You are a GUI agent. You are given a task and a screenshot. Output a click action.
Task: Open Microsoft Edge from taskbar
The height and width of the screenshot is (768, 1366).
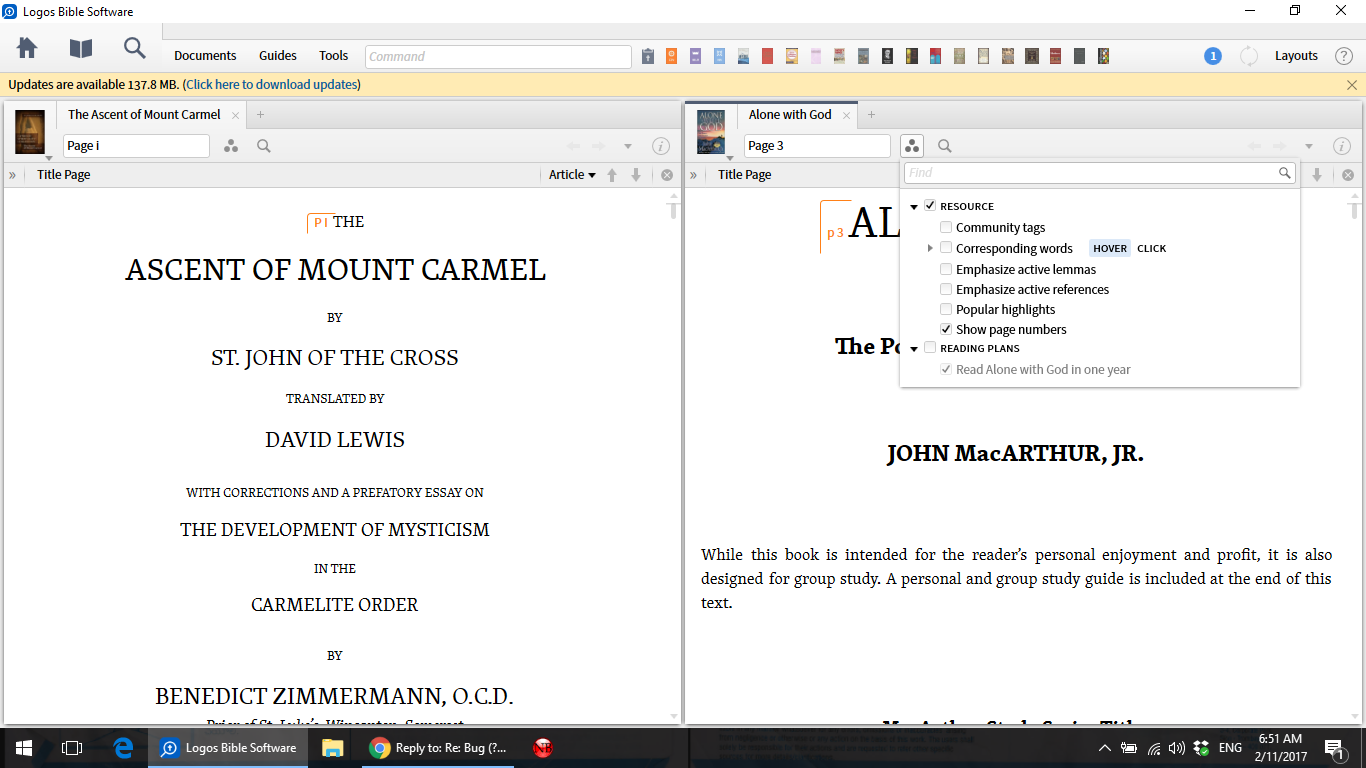click(x=124, y=748)
